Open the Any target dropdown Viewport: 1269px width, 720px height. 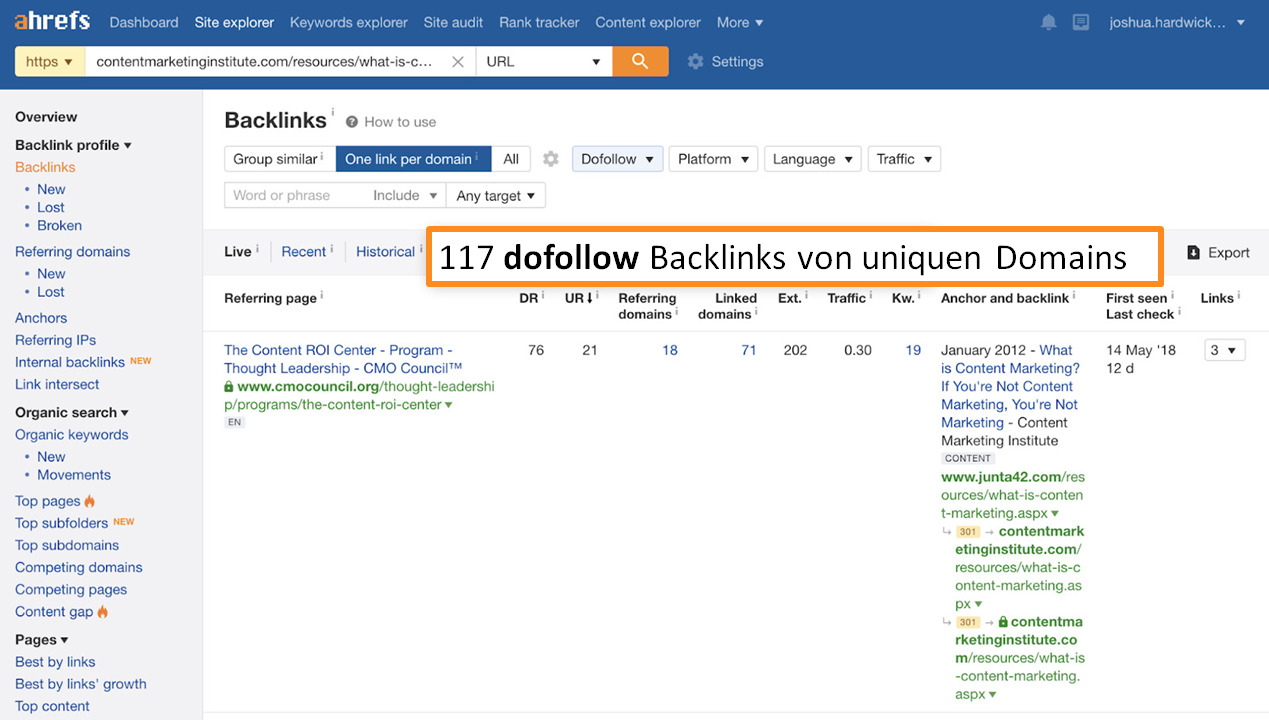[495, 196]
